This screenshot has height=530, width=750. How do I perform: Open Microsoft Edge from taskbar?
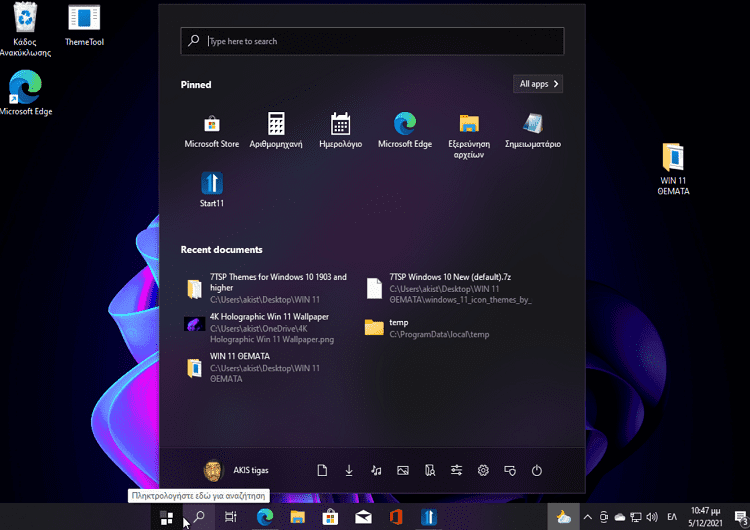tap(265, 517)
